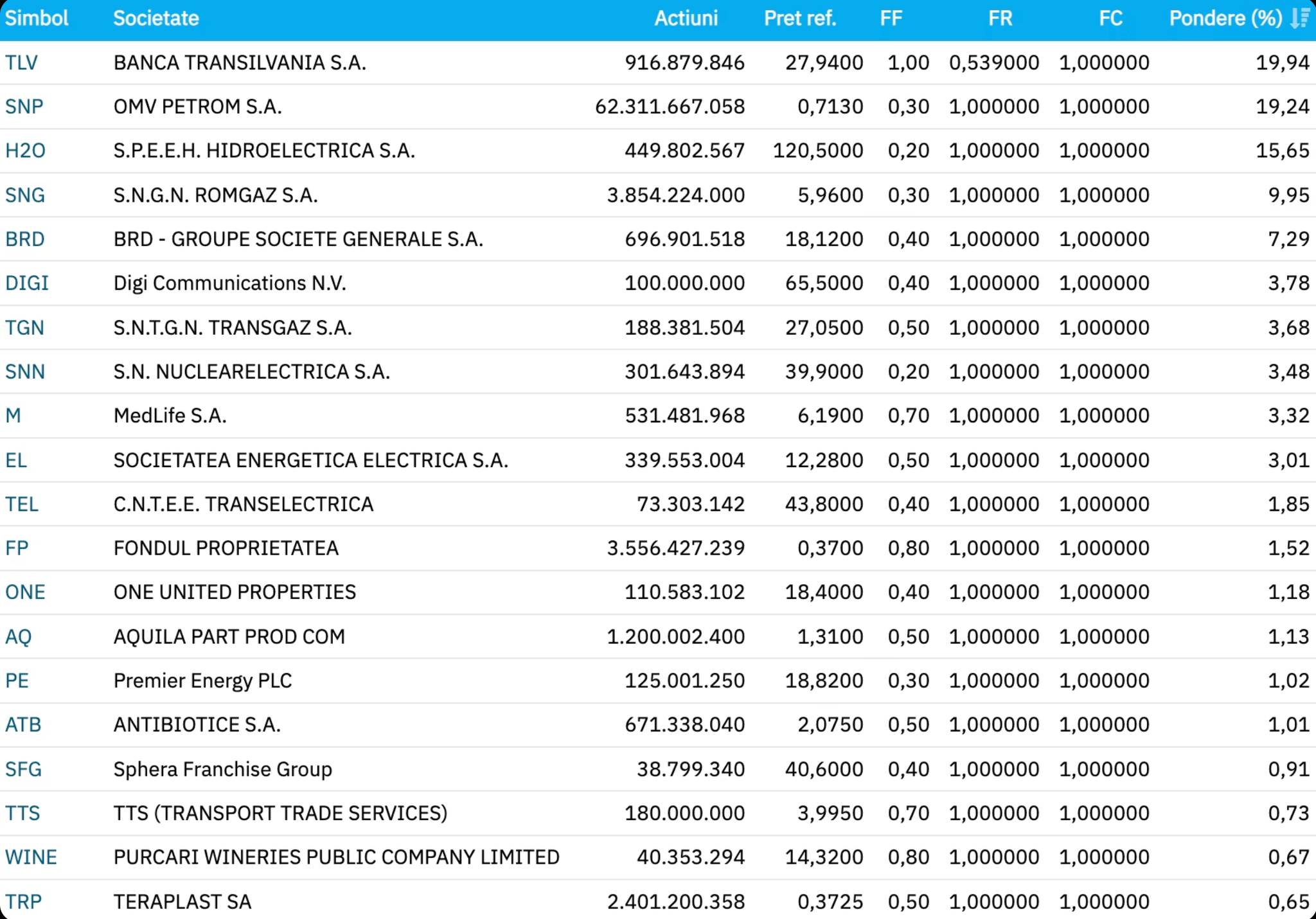Sort by the FR column header

click(x=1000, y=18)
